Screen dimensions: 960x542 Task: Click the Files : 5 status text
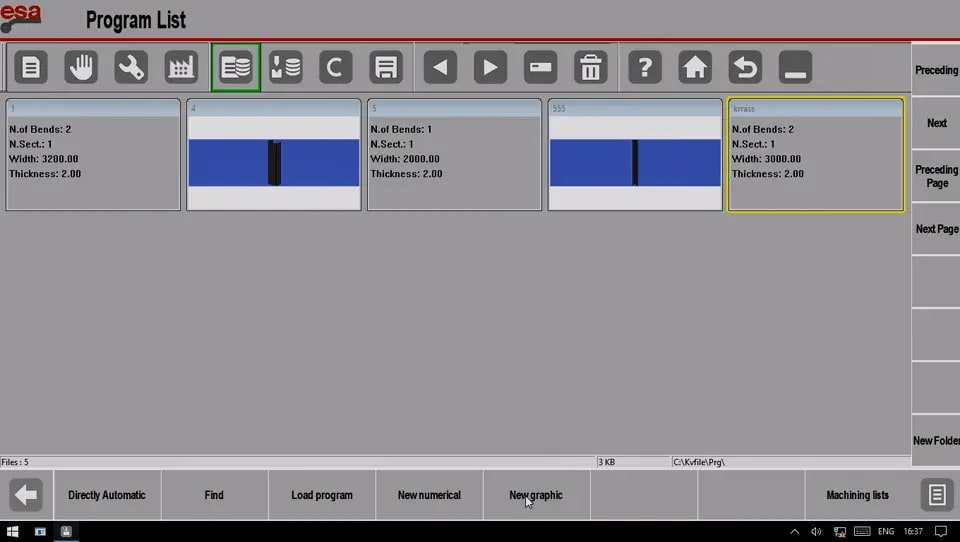click(x=15, y=462)
